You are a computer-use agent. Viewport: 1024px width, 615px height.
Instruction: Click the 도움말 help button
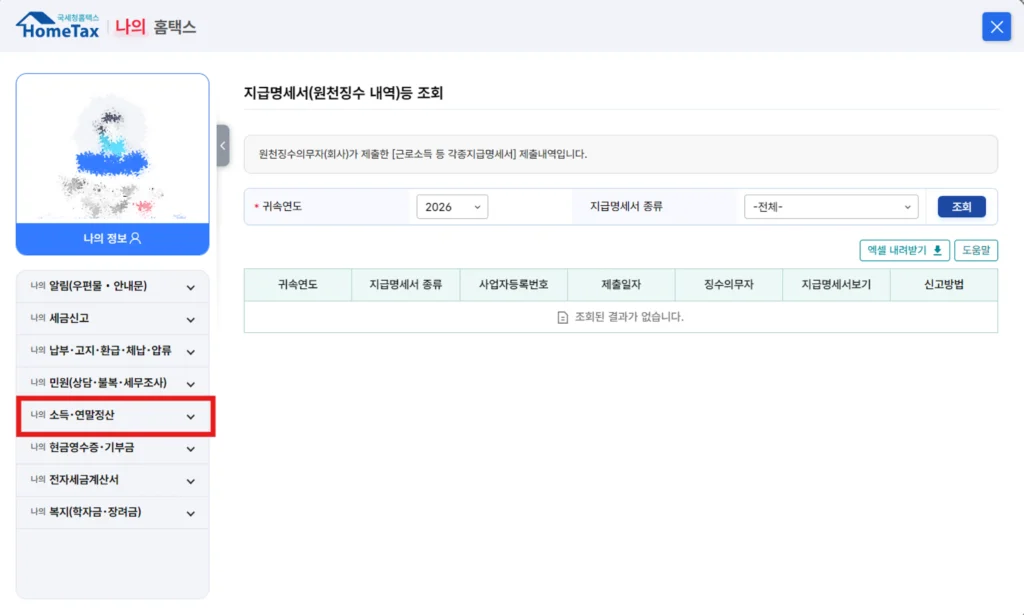pyautogui.click(x=976, y=250)
